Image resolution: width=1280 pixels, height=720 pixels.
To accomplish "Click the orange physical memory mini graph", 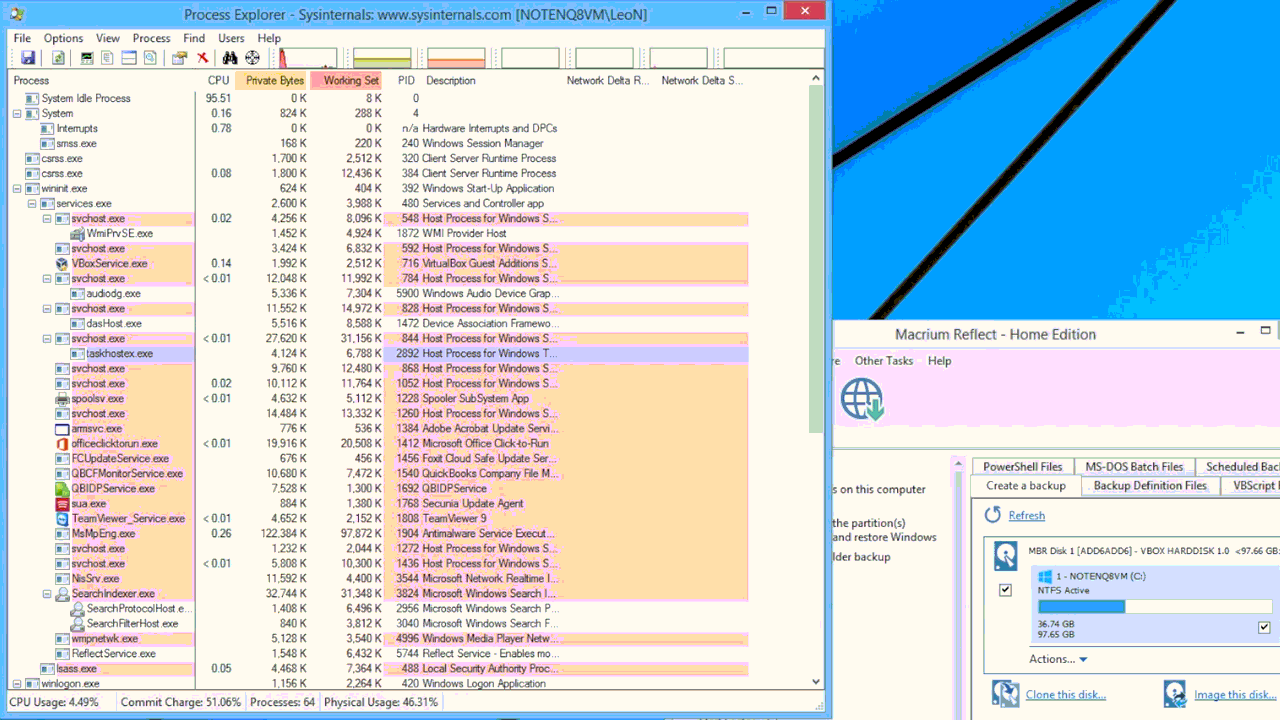I will [456, 58].
